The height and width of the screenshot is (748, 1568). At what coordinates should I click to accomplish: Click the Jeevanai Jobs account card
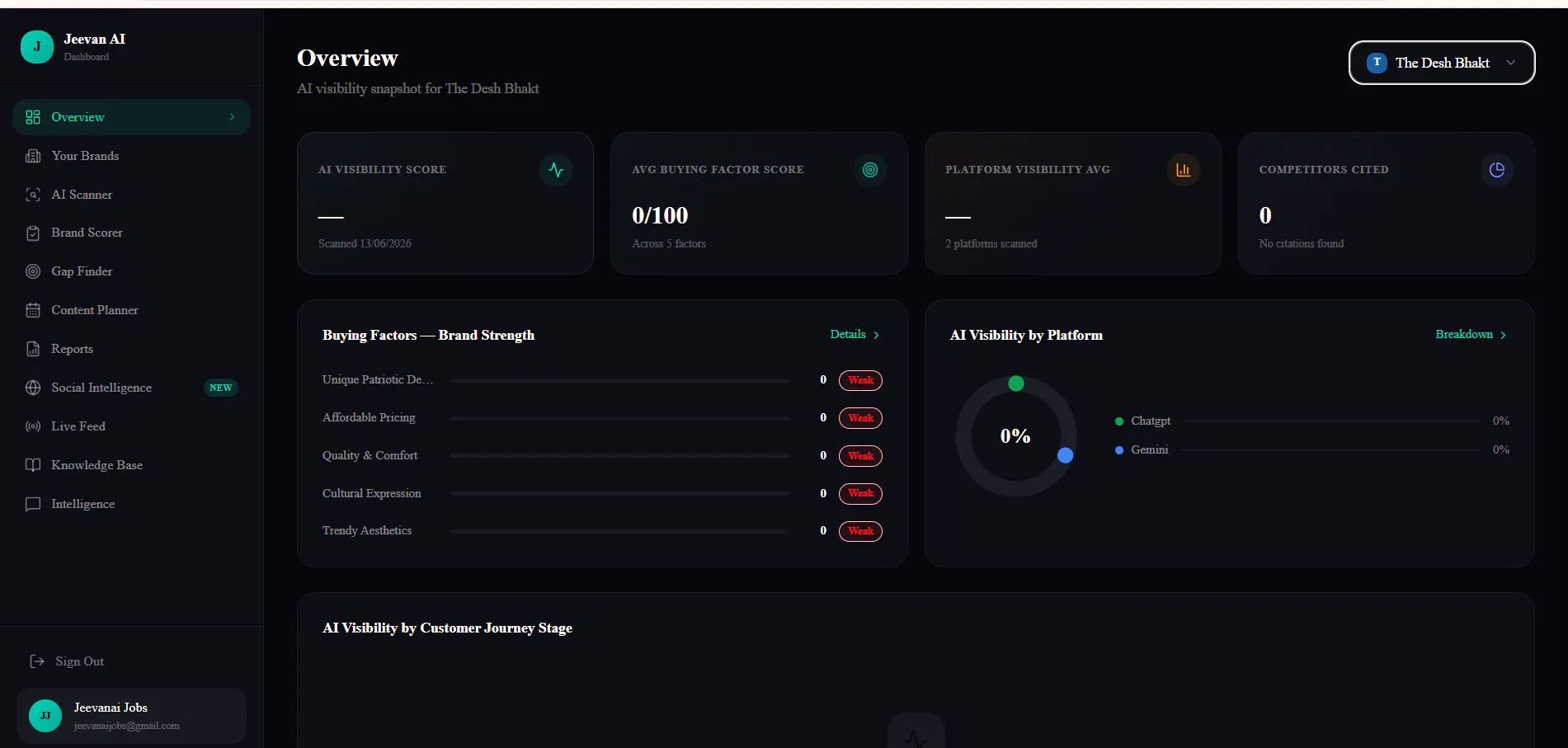pos(131,716)
